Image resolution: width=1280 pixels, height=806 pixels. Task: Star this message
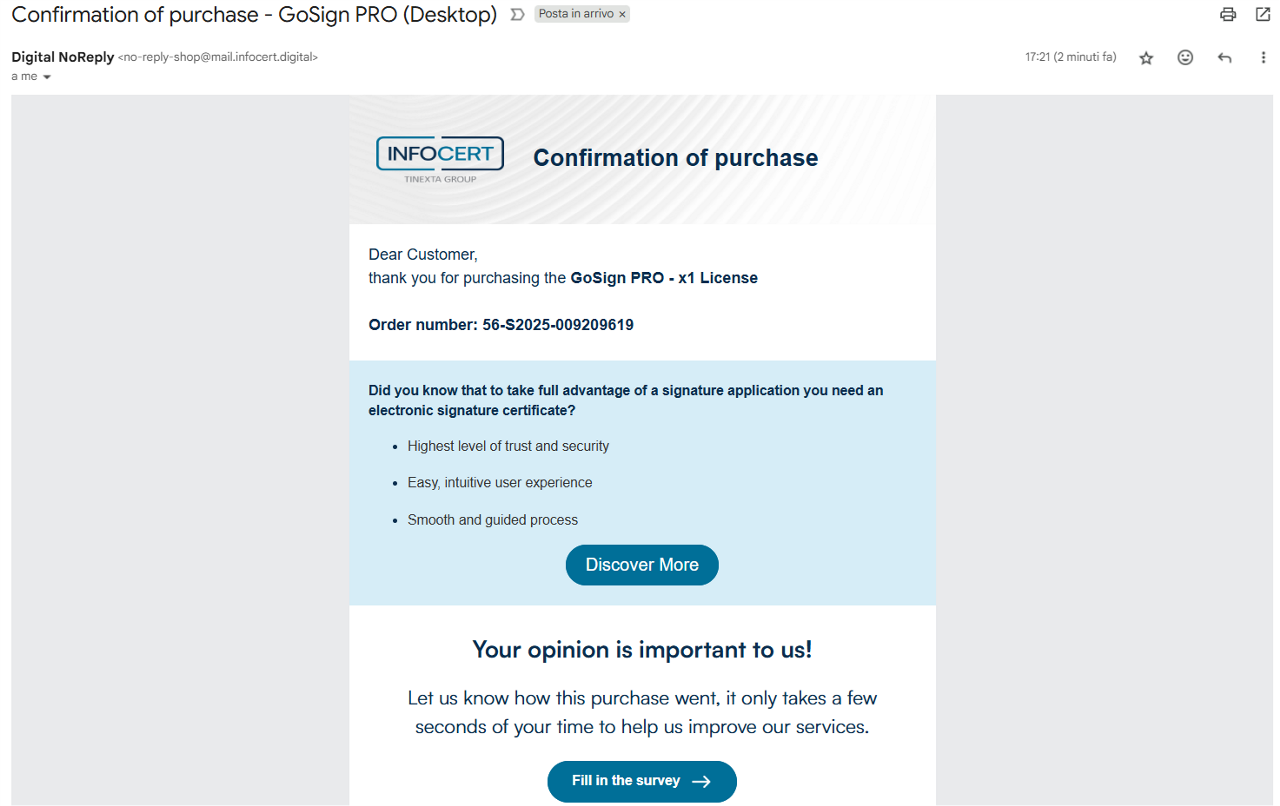pyautogui.click(x=1146, y=58)
